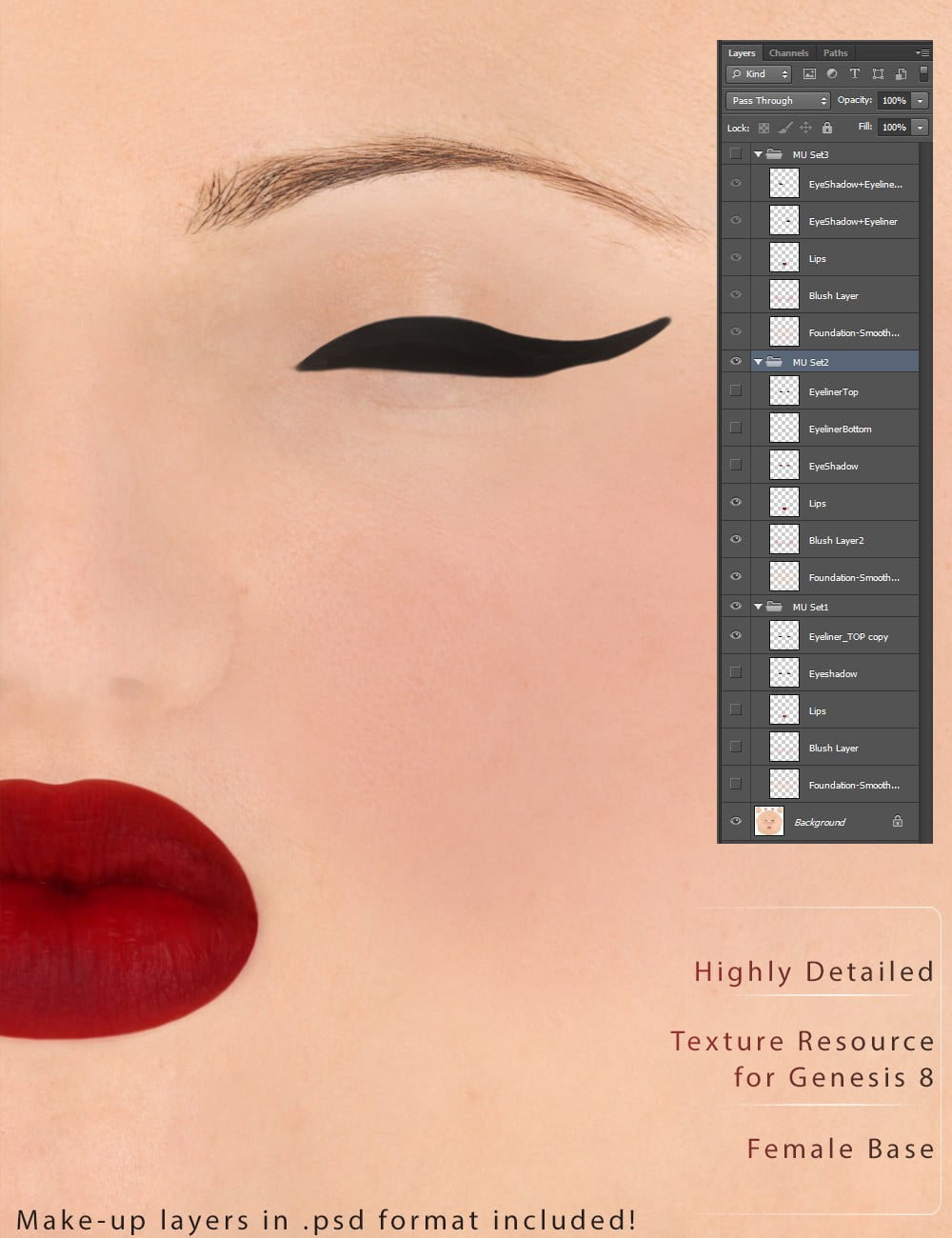Screen dimensions: 952x1238
Task: Enable lock image pixels brush icon
Action: 786,125
